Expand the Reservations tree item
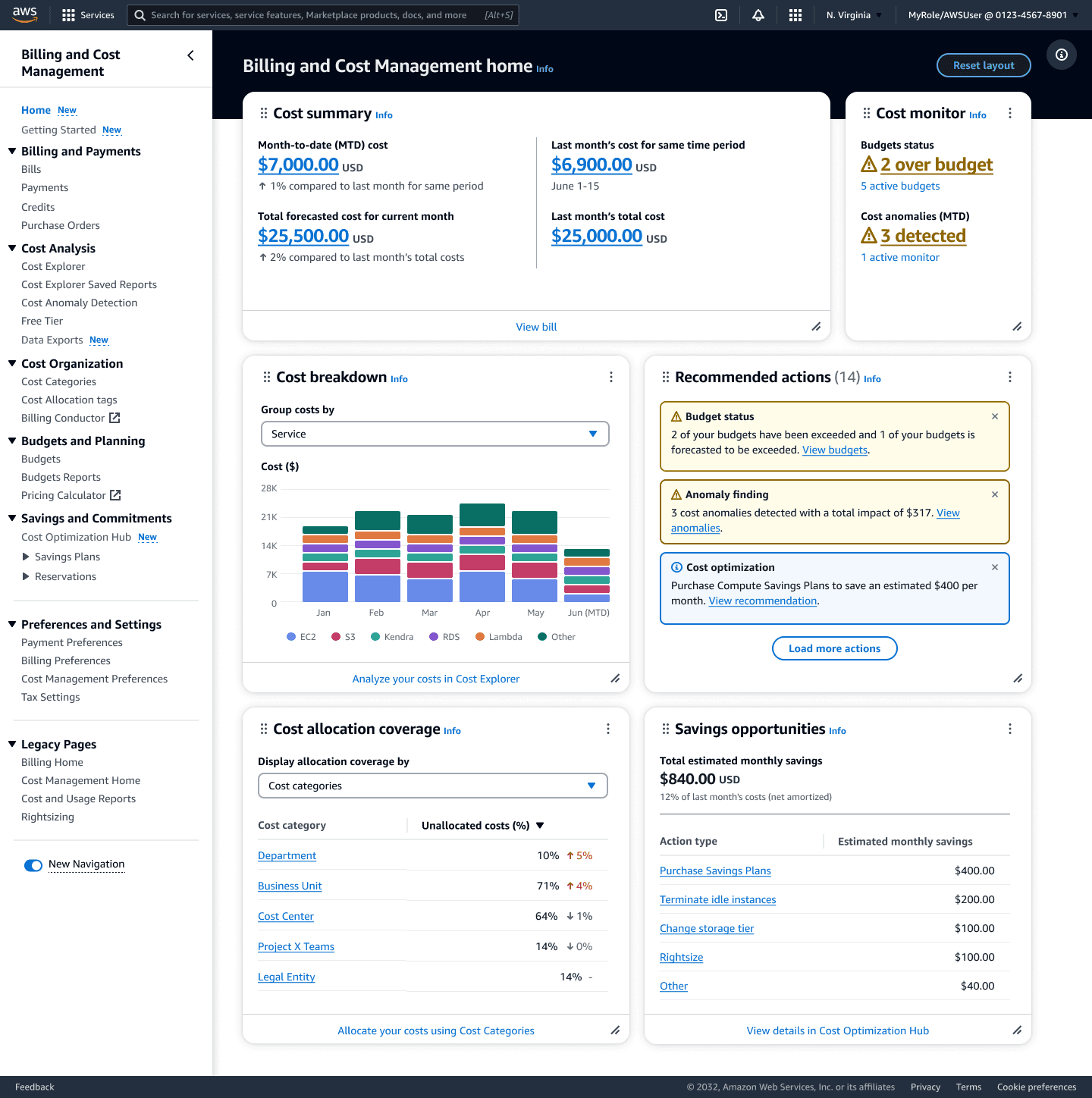Screen dimensions: 1092x1098 click(26, 576)
